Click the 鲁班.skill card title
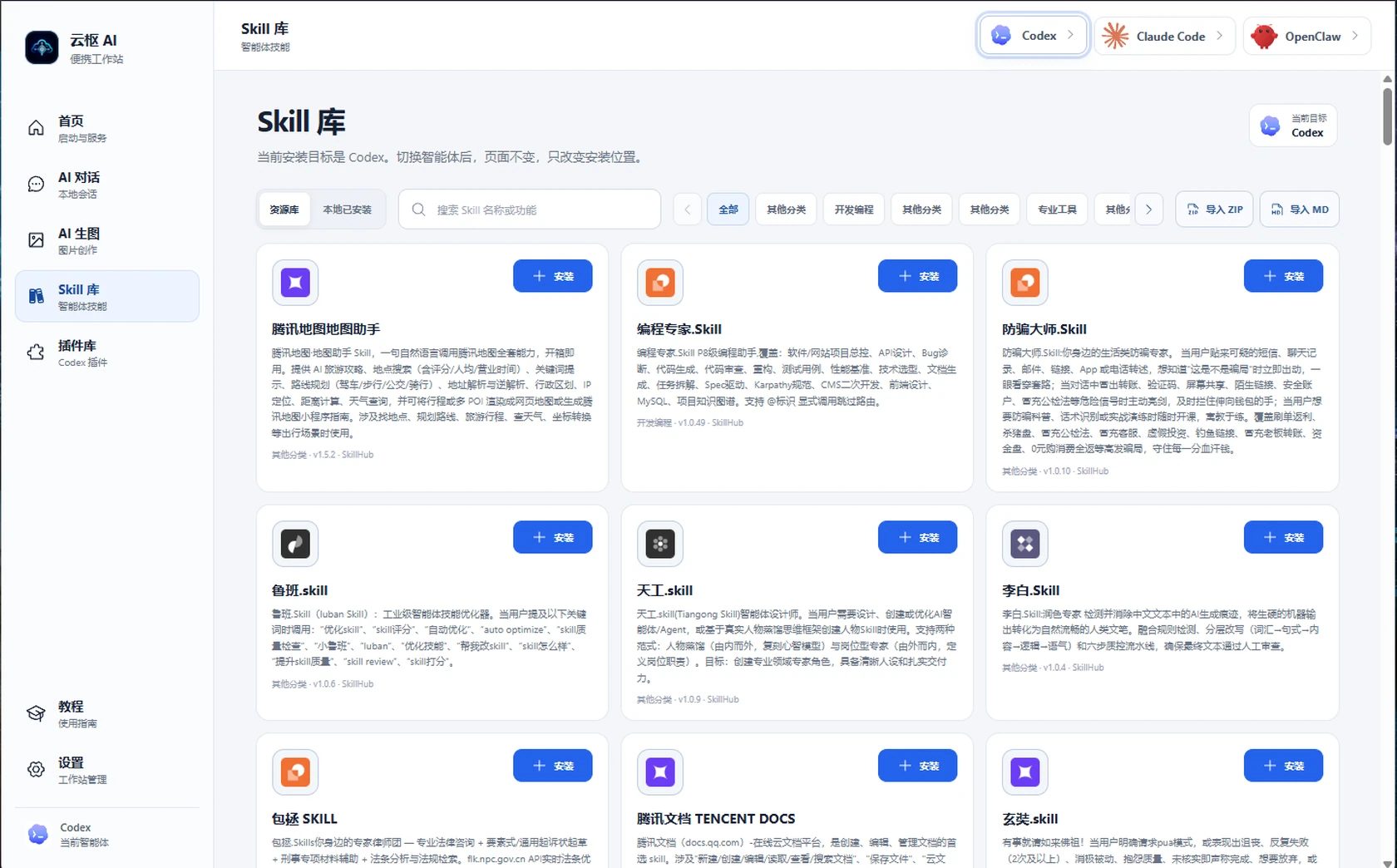 pyautogui.click(x=299, y=590)
